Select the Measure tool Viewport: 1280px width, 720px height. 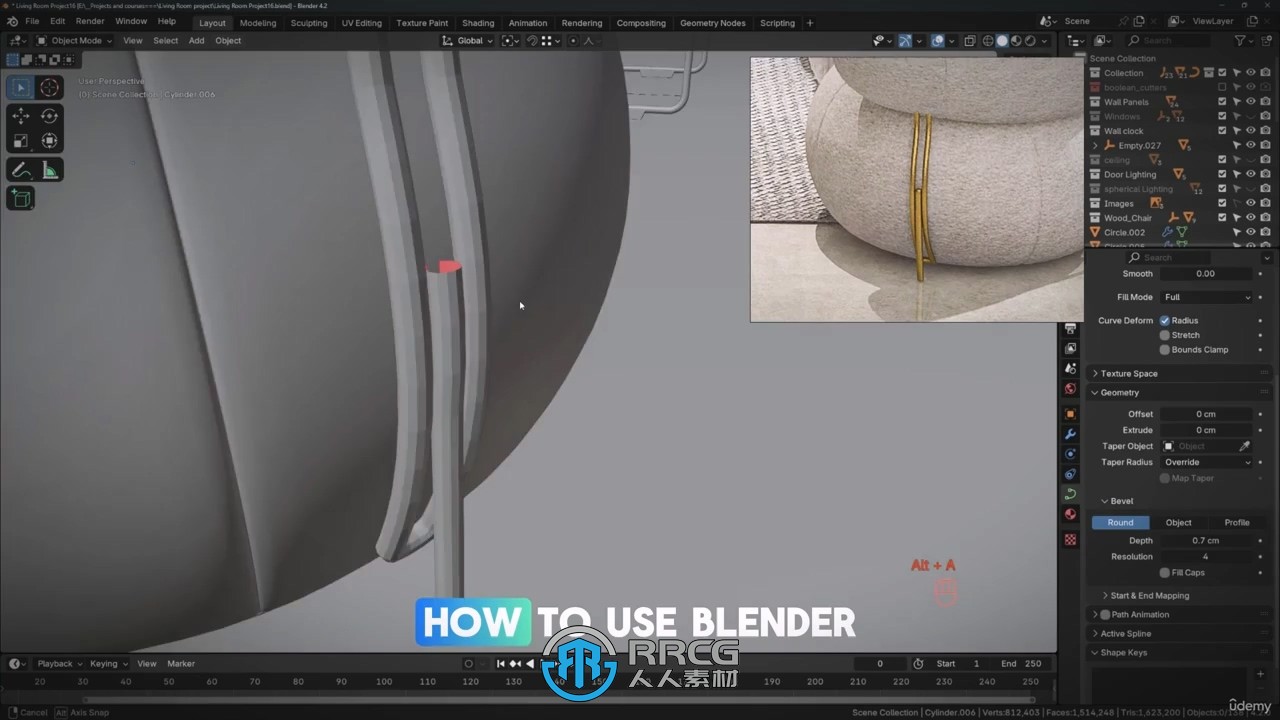49,170
